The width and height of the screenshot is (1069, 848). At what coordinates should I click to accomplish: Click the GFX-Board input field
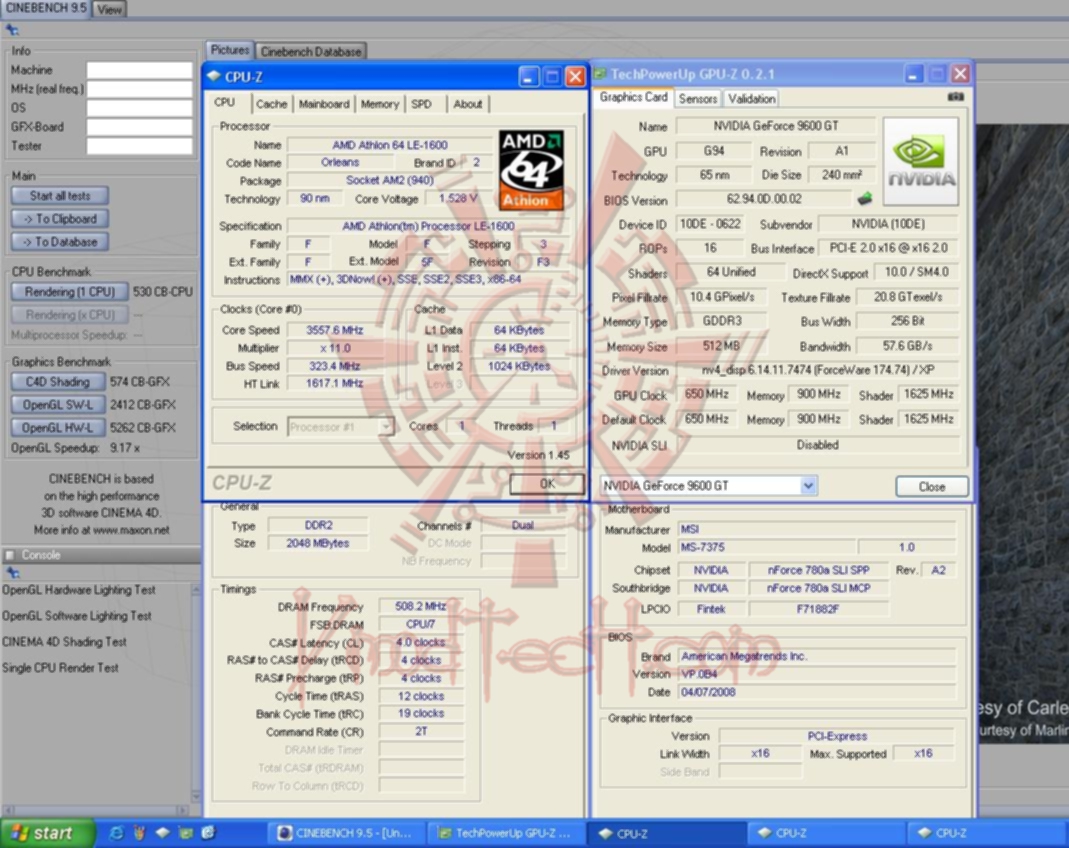(x=139, y=127)
